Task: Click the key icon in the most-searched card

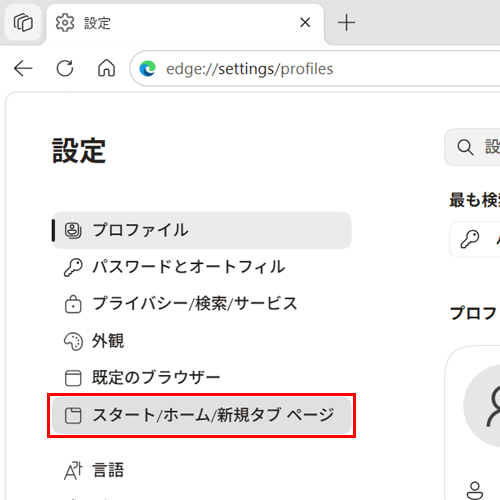Action: 470,239
